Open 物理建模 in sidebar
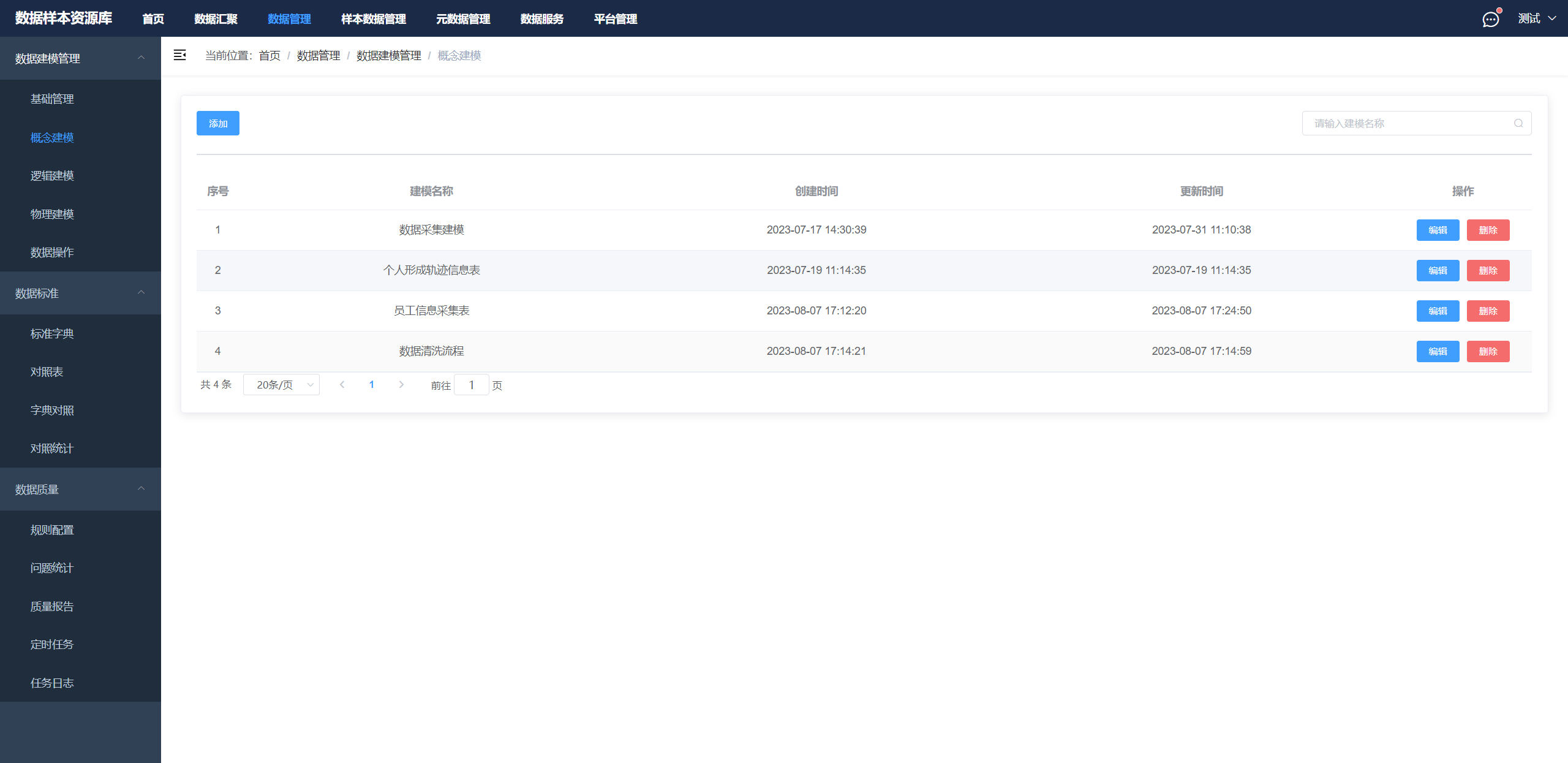 pyautogui.click(x=80, y=214)
